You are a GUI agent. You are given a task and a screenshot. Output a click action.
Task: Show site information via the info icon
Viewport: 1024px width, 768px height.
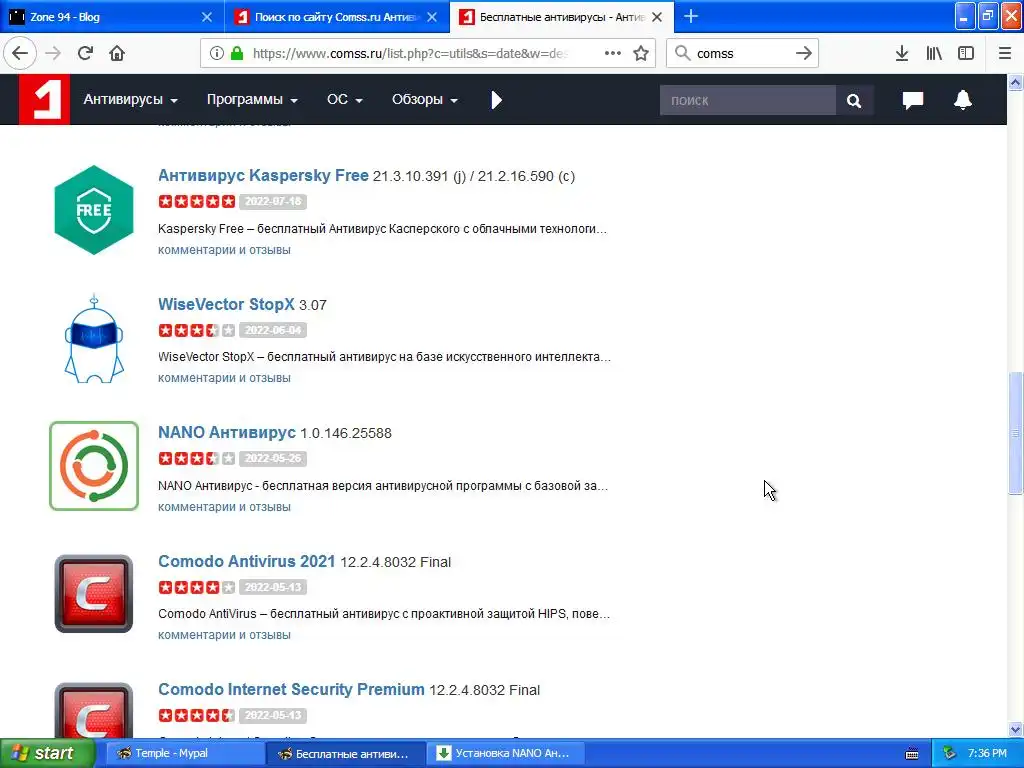click(x=217, y=54)
